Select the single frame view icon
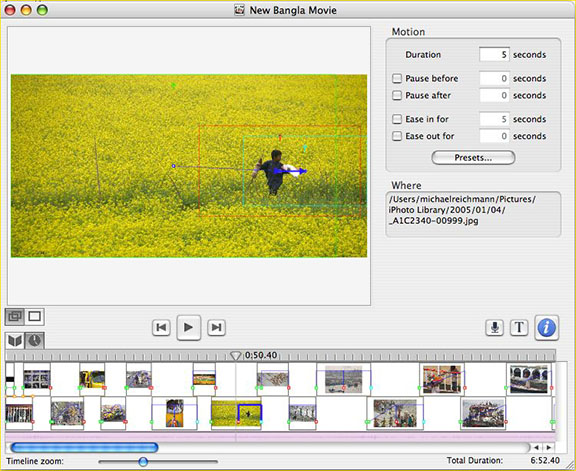 35,316
